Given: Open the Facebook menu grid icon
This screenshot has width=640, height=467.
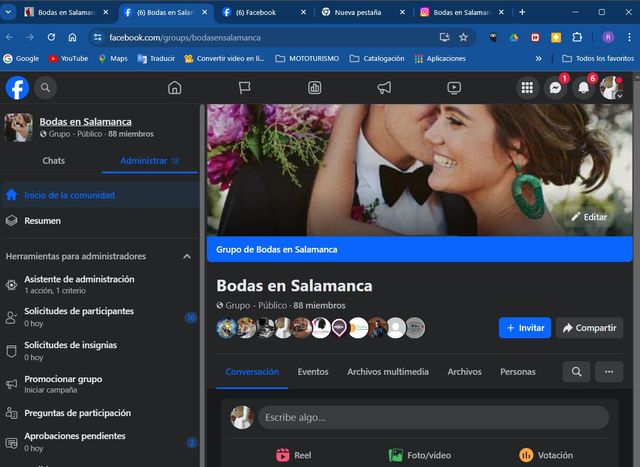Looking at the screenshot, I should click(x=527, y=87).
